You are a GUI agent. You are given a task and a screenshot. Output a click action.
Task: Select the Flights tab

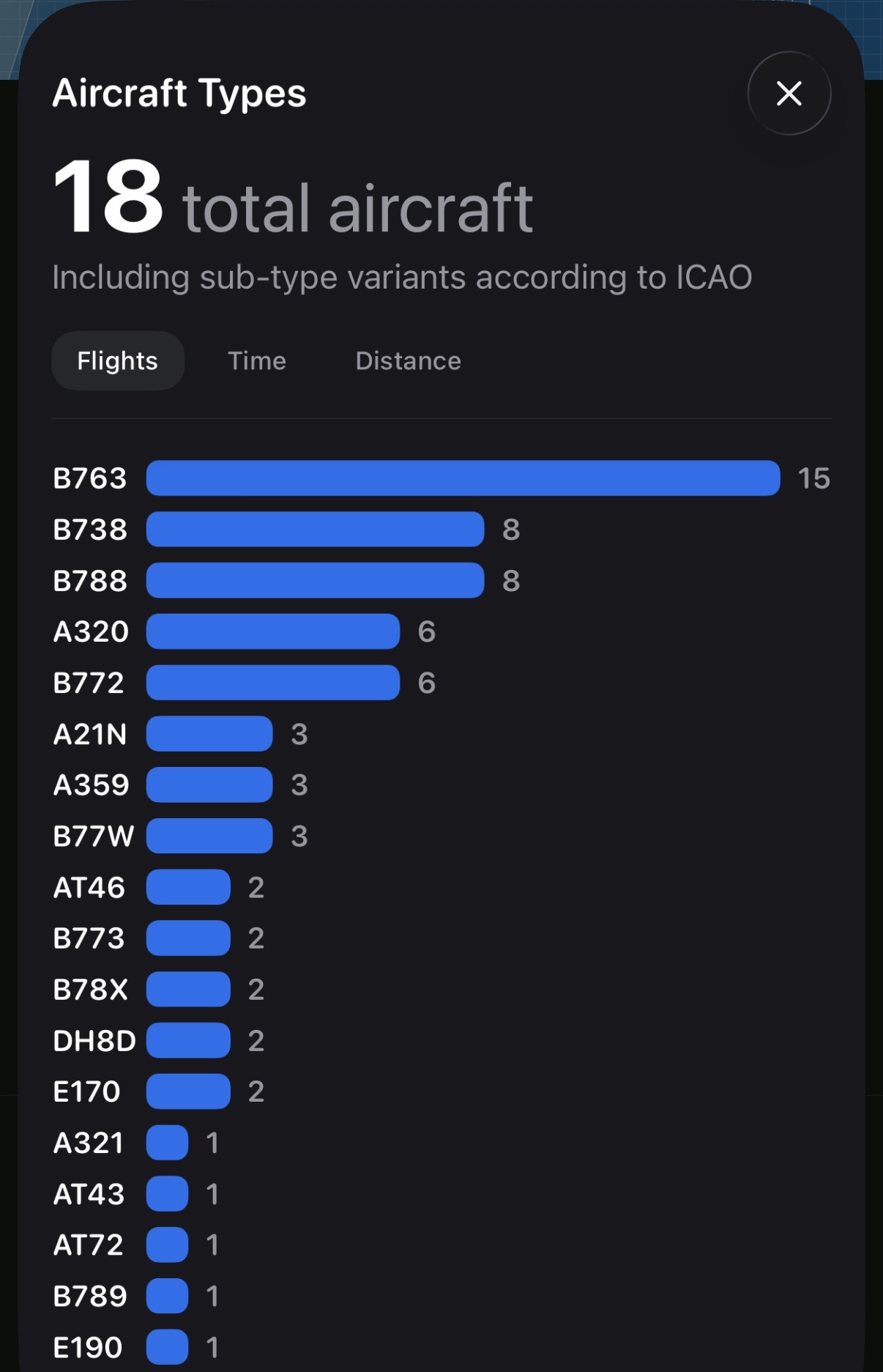pos(117,360)
